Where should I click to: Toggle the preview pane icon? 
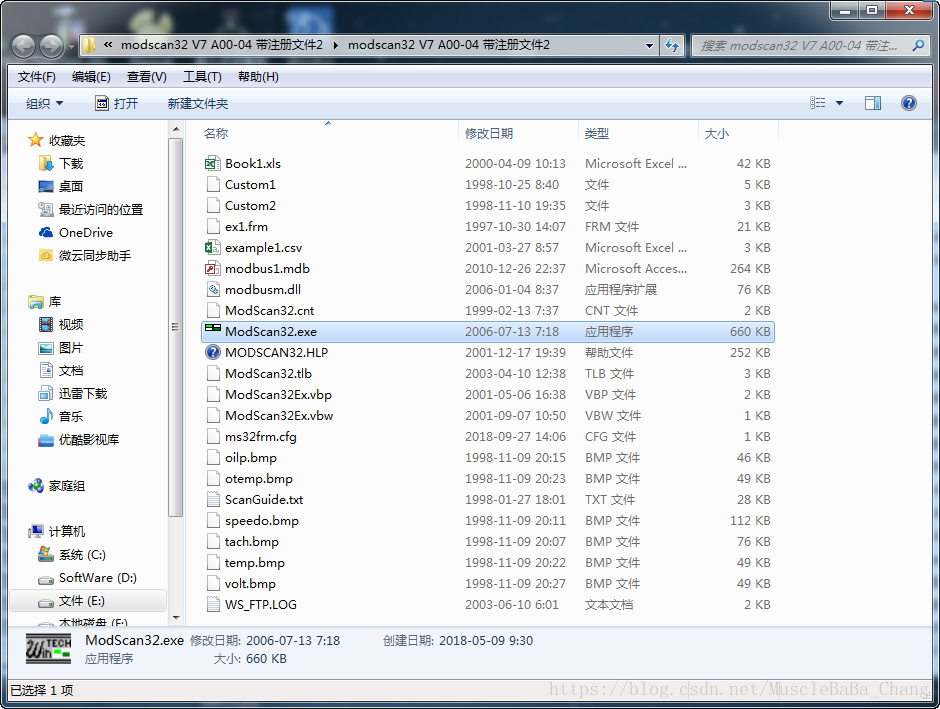click(873, 103)
